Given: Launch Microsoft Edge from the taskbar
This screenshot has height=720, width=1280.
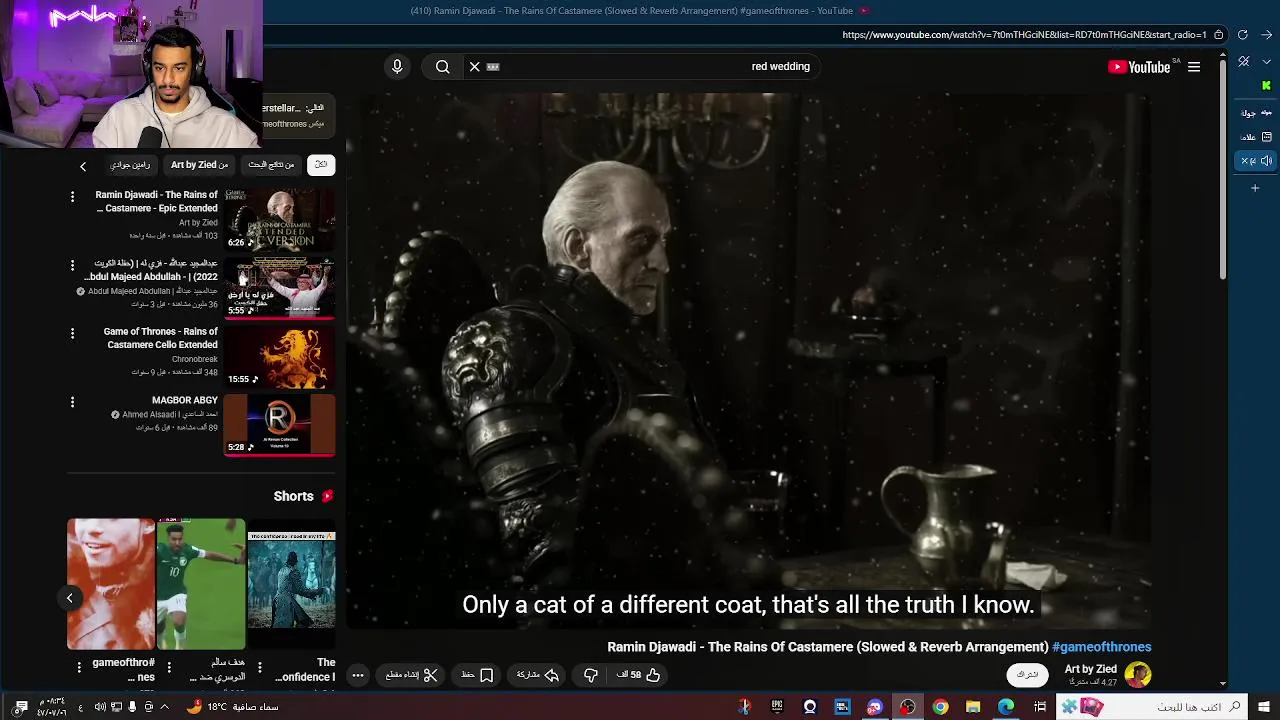Looking at the screenshot, I should click(1006, 707).
